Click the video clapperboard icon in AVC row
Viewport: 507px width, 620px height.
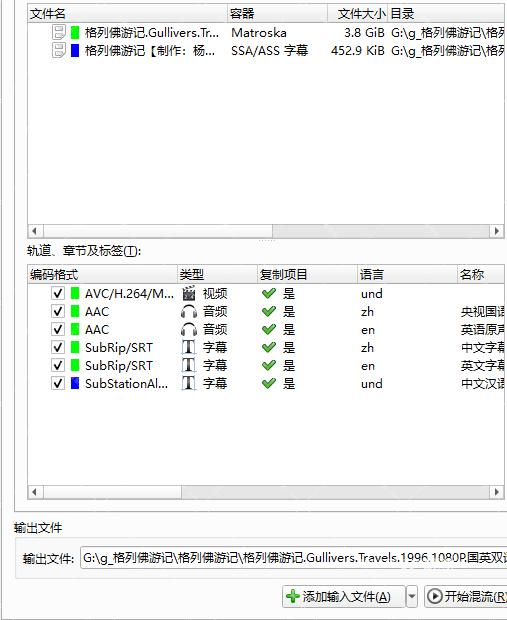[x=189, y=293]
